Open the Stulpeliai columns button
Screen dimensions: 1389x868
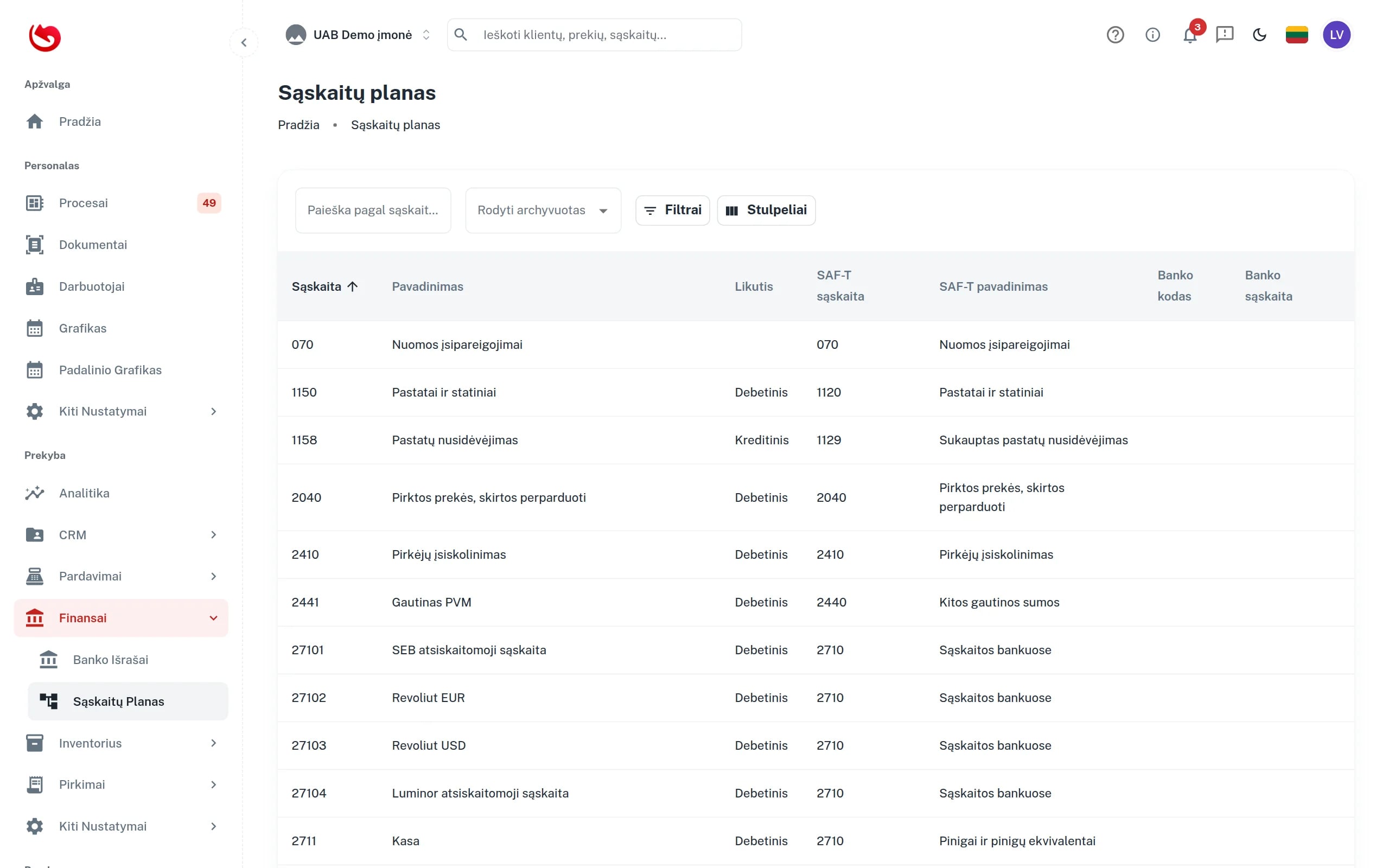(766, 210)
